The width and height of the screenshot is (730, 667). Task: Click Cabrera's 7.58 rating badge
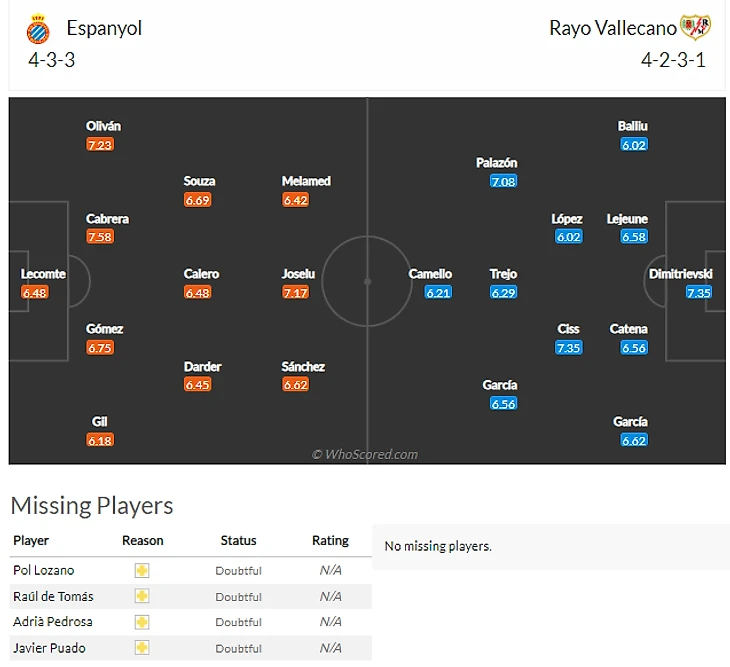pyautogui.click(x=100, y=237)
